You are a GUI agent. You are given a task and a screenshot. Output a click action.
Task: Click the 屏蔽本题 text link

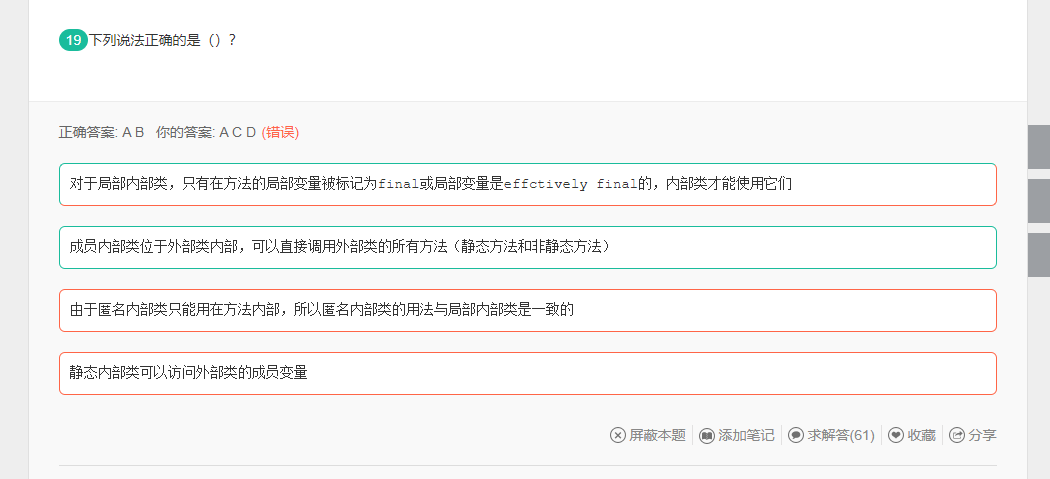(x=657, y=435)
